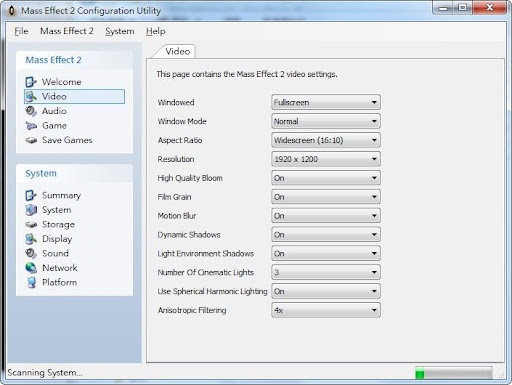
Task: Open the Number Of Cinematic Lights dropdown
Action: click(326, 272)
